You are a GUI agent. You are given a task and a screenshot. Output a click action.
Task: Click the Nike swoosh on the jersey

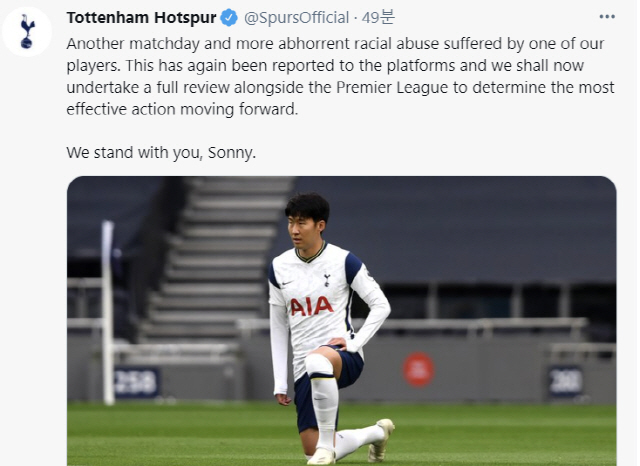pyautogui.click(x=287, y=283)
